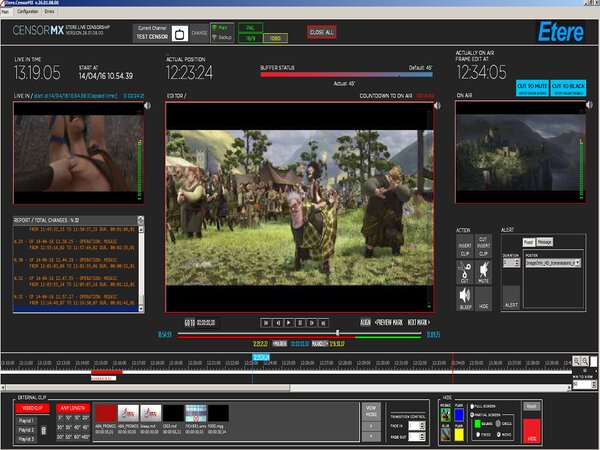Jump to start of editor buffer

point(266,323)
